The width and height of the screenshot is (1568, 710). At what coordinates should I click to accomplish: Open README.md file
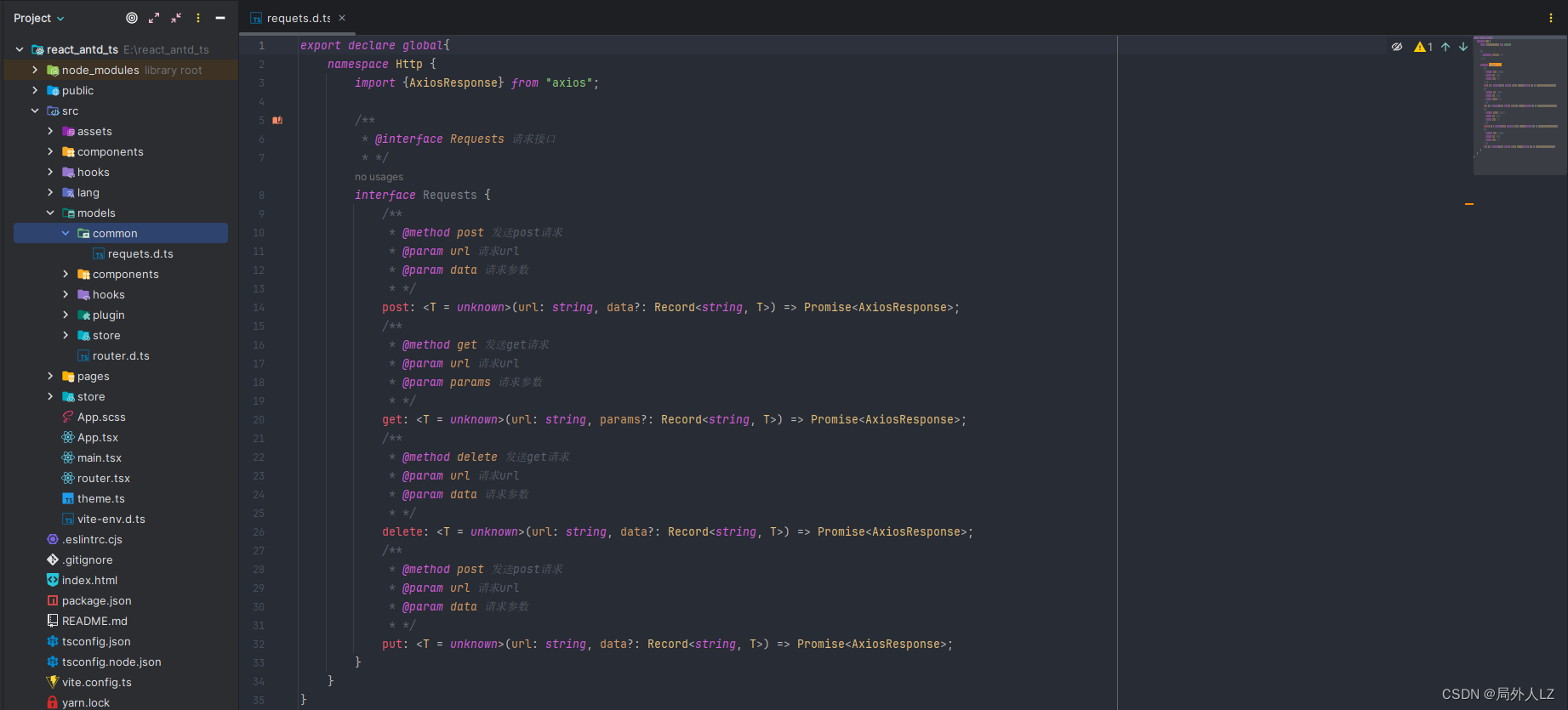point(94,621)
